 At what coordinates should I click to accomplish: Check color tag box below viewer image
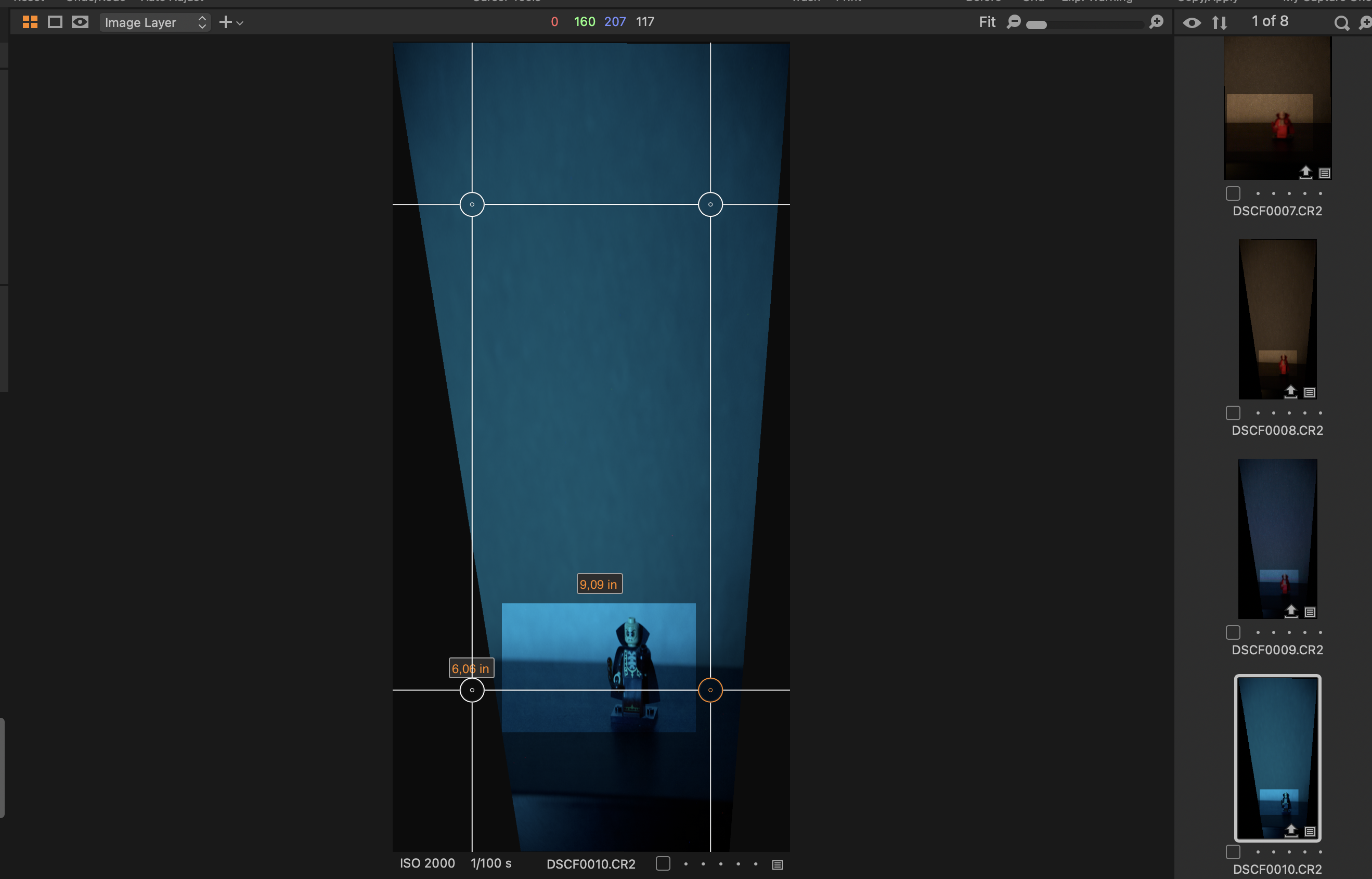point(663,863)
